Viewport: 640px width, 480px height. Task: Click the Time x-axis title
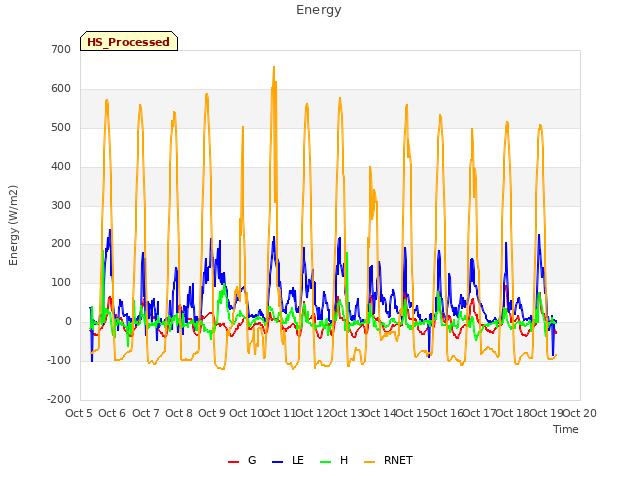(x=566, y=429)
